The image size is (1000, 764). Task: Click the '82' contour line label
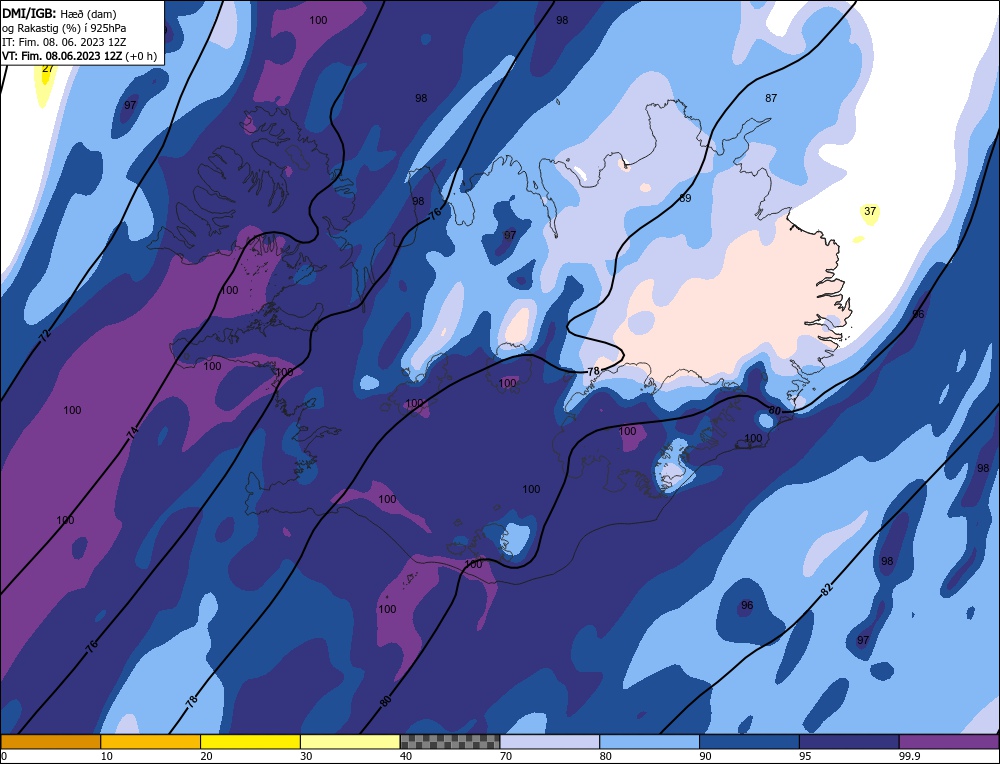tap(826, 590)
